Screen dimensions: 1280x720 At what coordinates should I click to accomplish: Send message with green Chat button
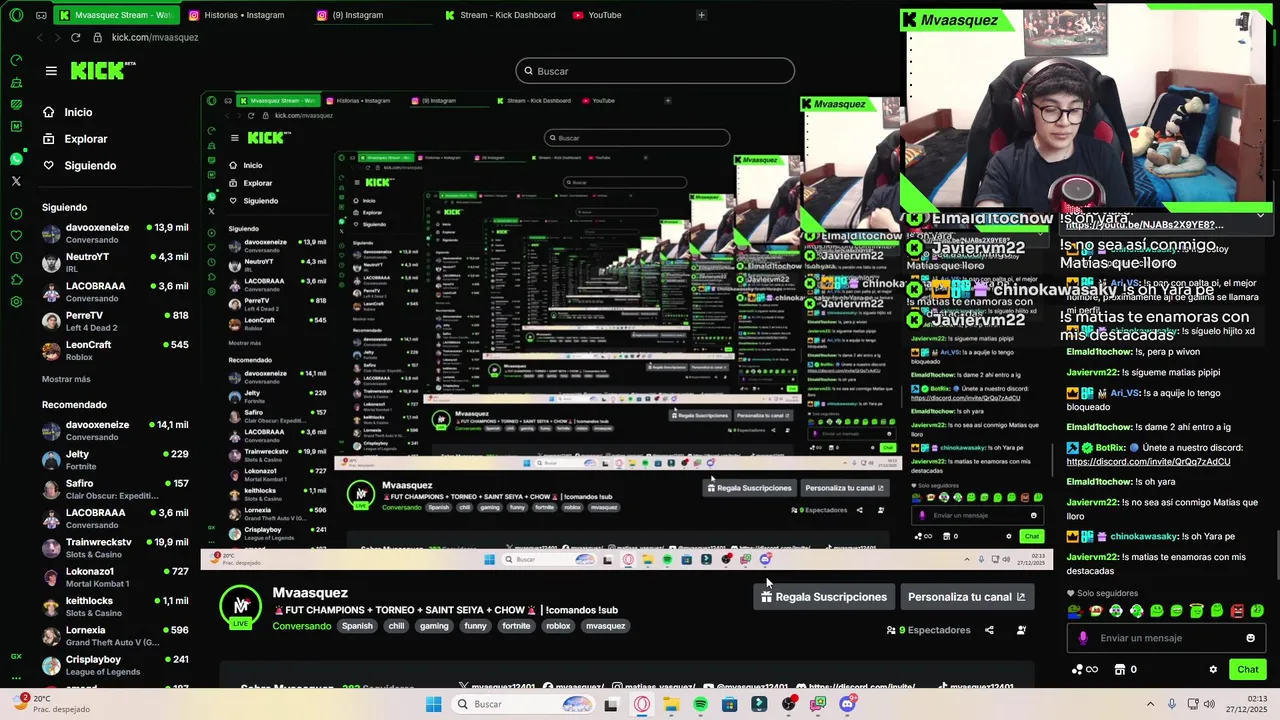pos(1248,670)
